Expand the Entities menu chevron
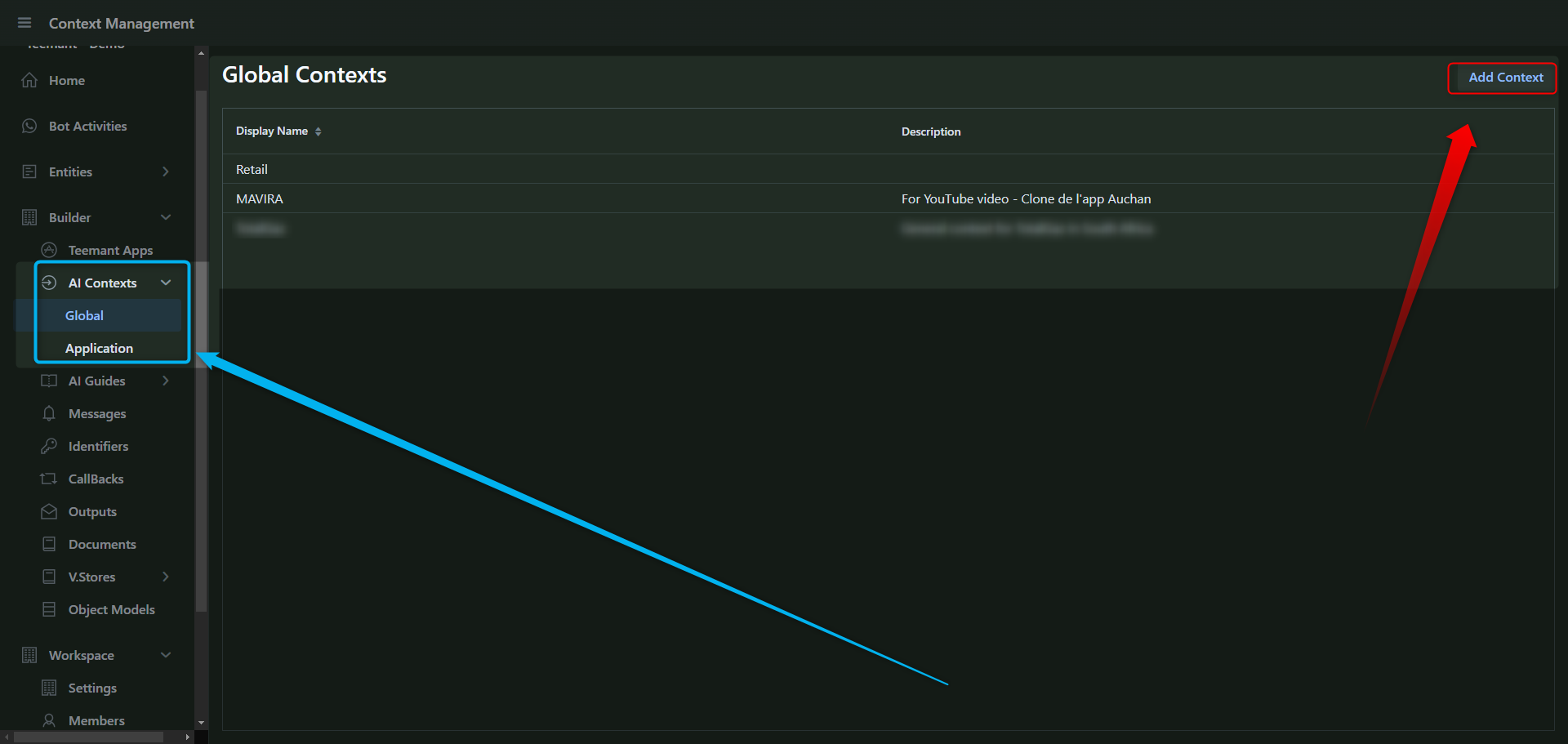 coord(166,172)
